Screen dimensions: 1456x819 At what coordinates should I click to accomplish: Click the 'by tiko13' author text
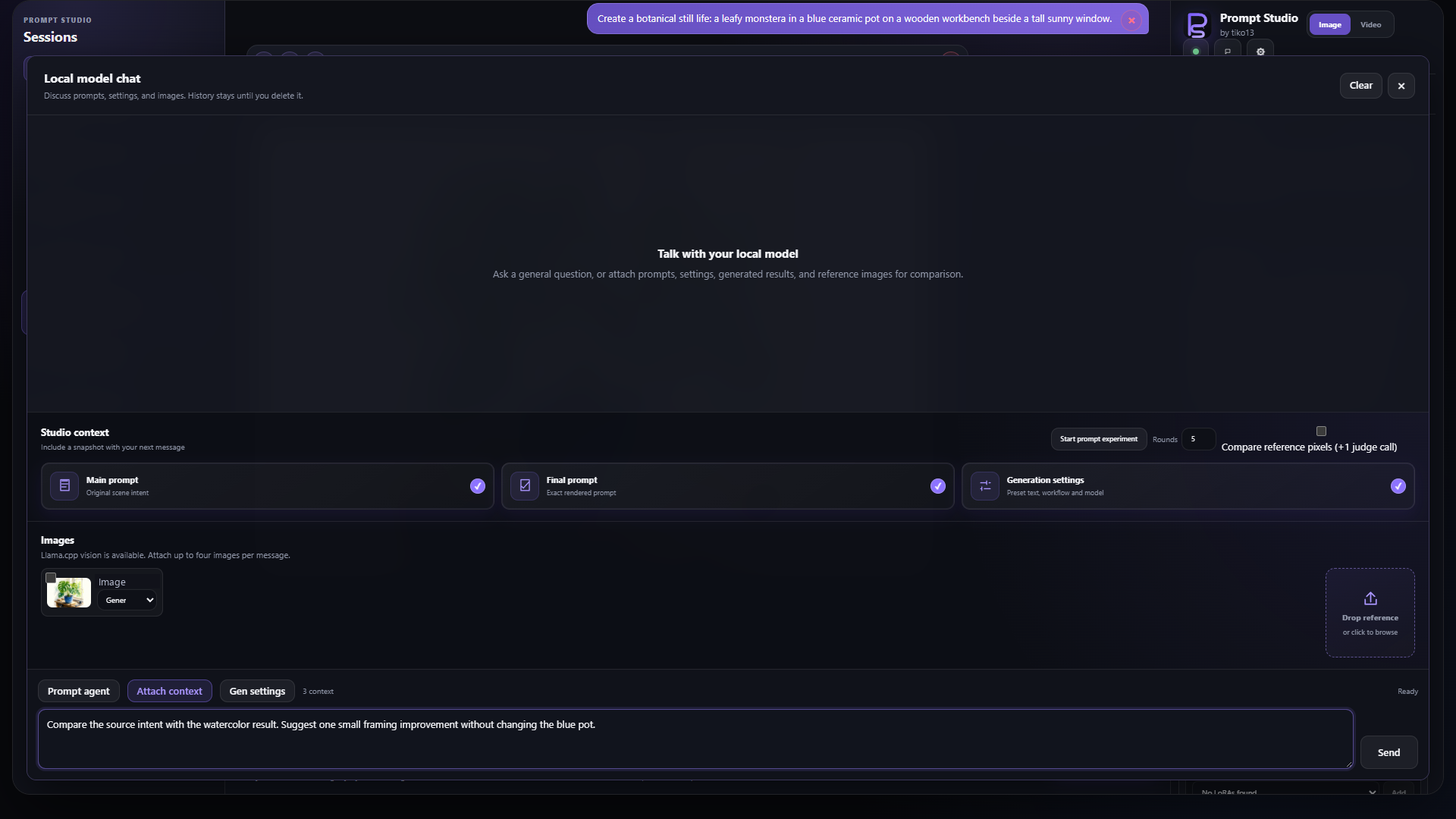[x=1236, y=33]
